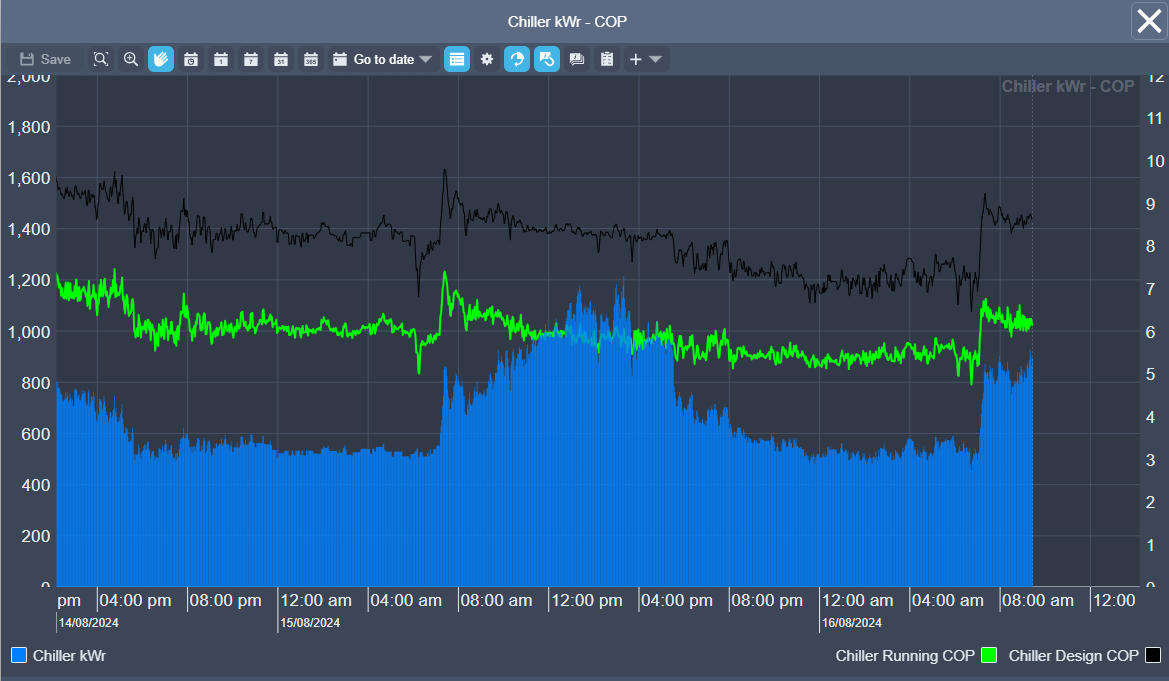
Task: Open the comments annotation icon
Action: tap(577, 59)
